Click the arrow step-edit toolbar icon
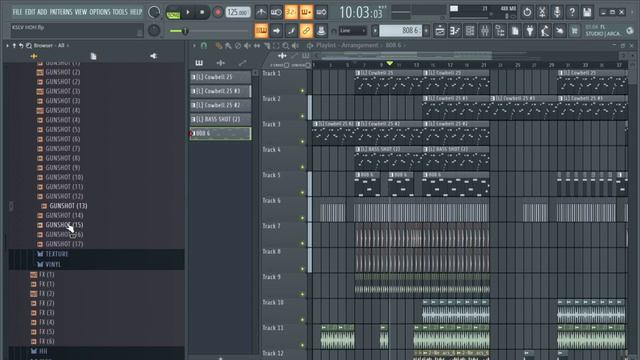 276,31
